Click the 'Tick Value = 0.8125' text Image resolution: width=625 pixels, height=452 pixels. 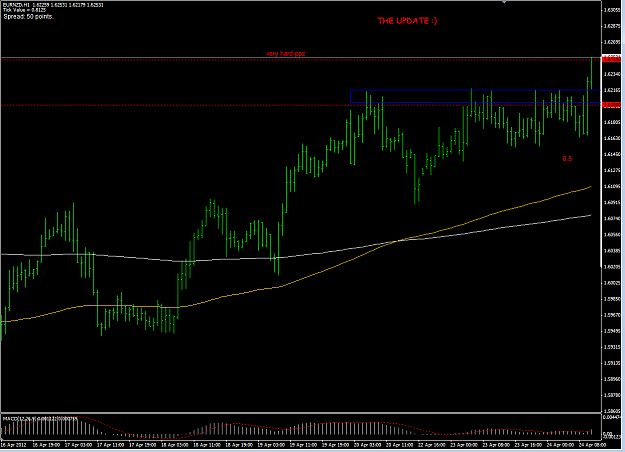pyautogui.click(x=24, y=10)
